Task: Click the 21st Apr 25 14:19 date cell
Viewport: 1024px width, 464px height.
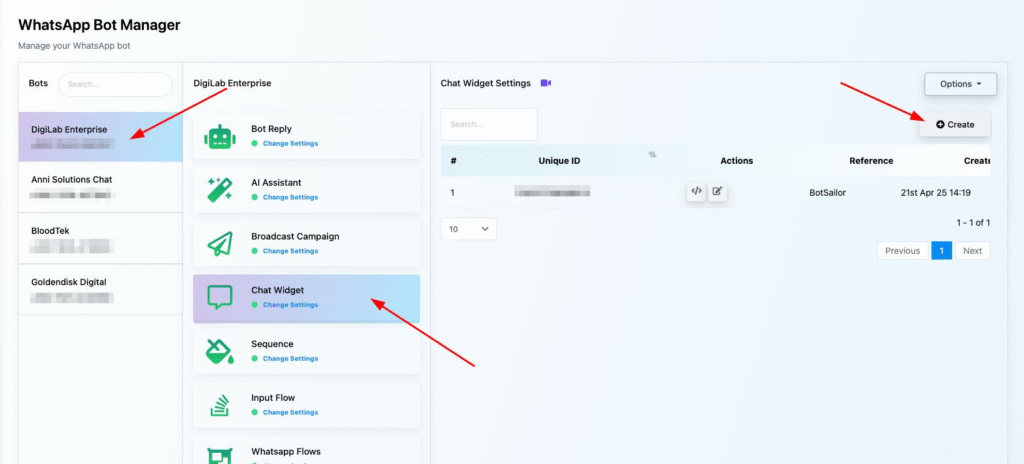Action: point(935,193)
